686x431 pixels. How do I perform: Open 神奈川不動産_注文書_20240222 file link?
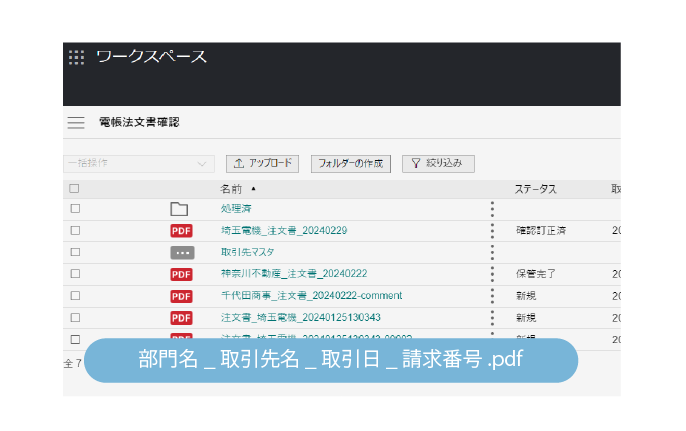click(x=294, y=274)
